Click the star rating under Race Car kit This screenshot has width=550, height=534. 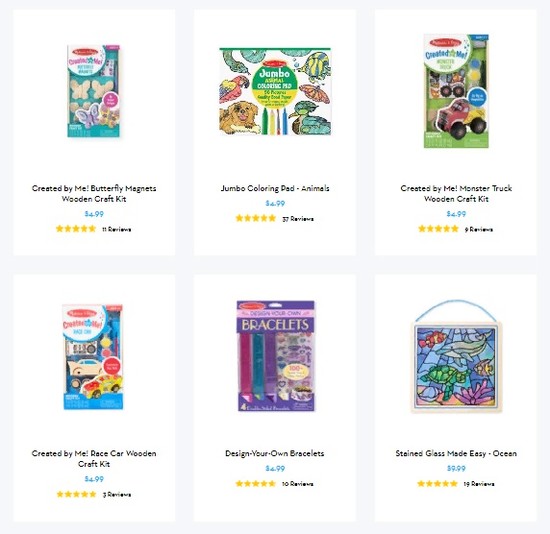[76, 494]
